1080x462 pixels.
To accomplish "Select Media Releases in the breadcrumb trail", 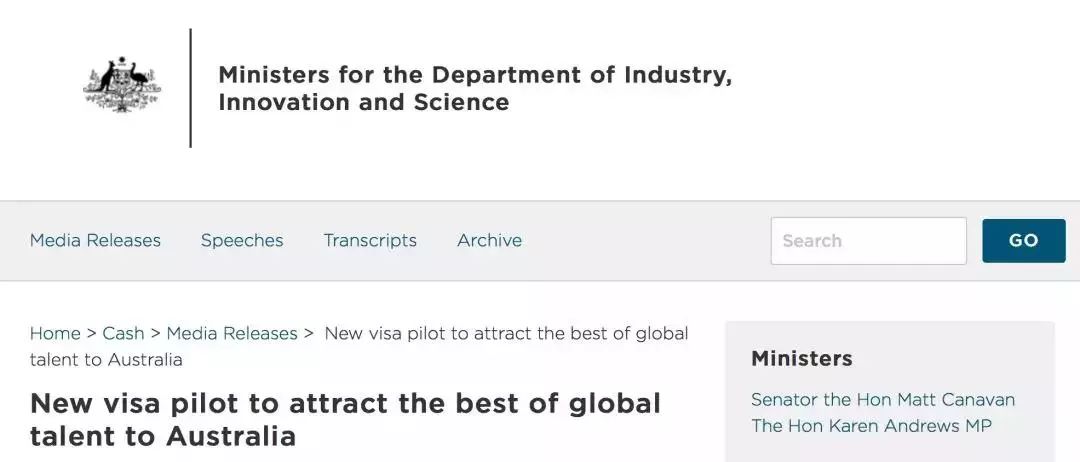I will point(232,333).
